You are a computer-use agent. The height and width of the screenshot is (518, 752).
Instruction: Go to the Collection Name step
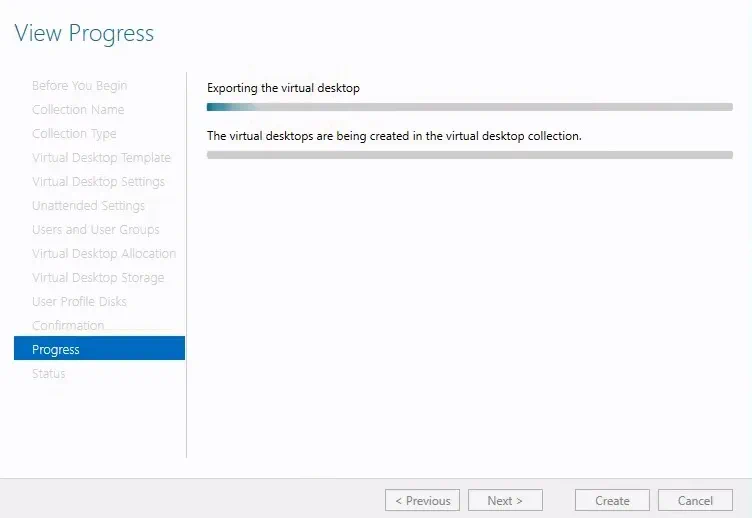(x=78, y=110)
